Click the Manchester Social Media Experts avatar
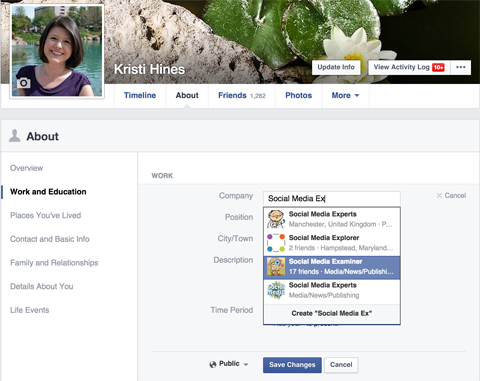480x381 pixels. (x=276, y=219)
